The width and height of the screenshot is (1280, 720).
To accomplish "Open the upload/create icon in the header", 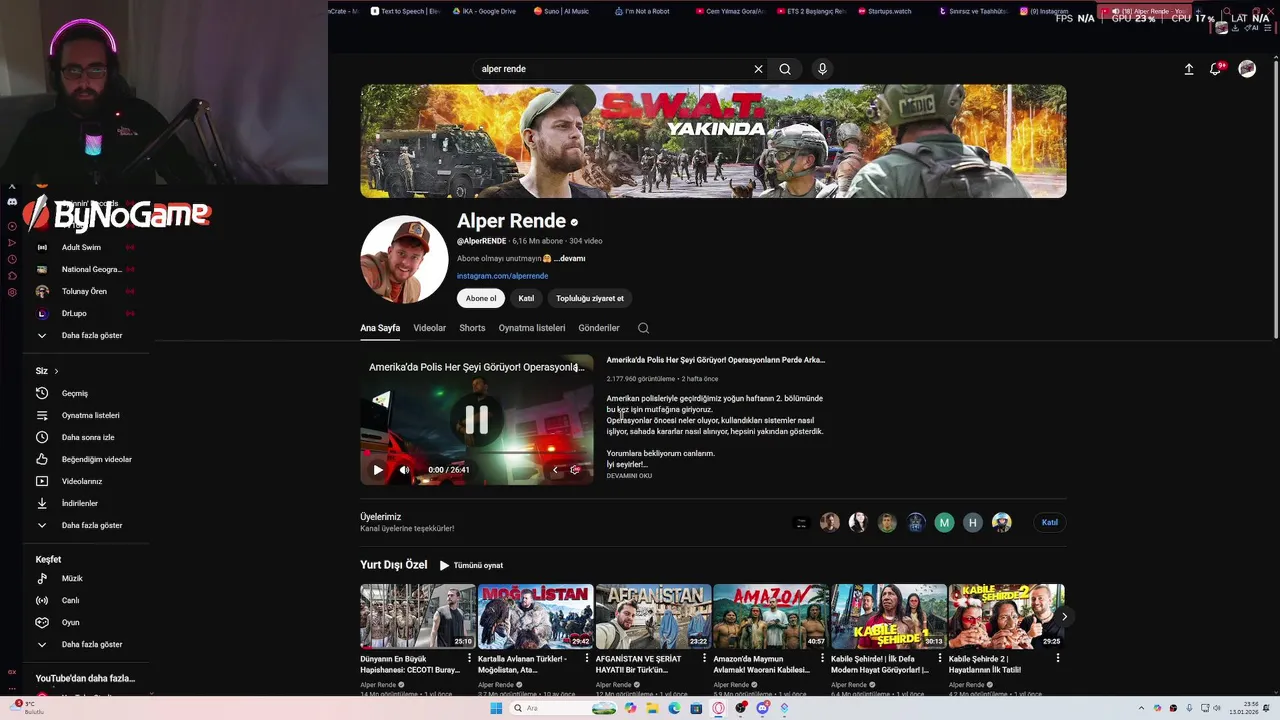I will 1189,69.
